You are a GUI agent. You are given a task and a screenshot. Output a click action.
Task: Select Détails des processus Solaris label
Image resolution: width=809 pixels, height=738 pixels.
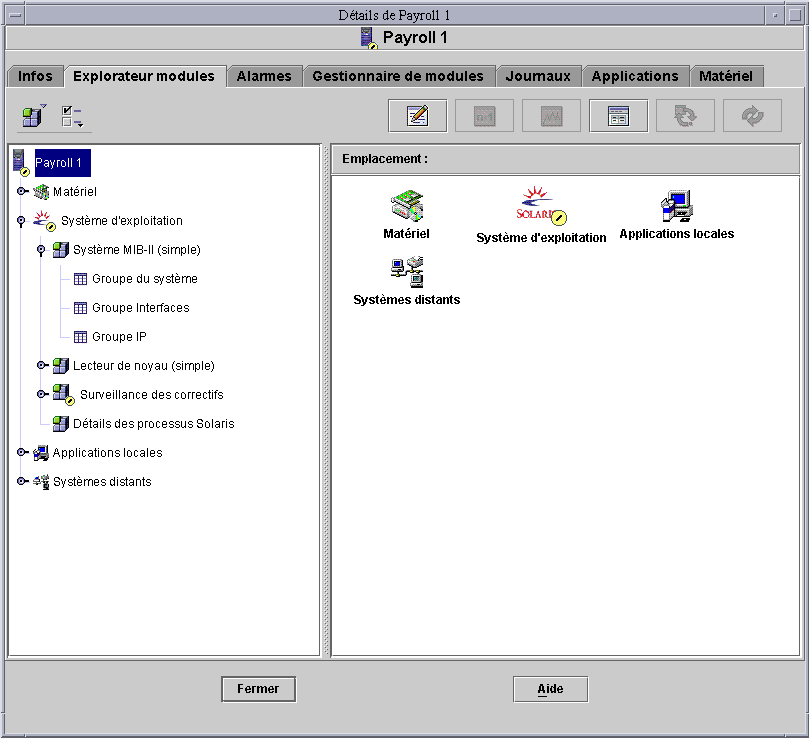pos(154,424)
